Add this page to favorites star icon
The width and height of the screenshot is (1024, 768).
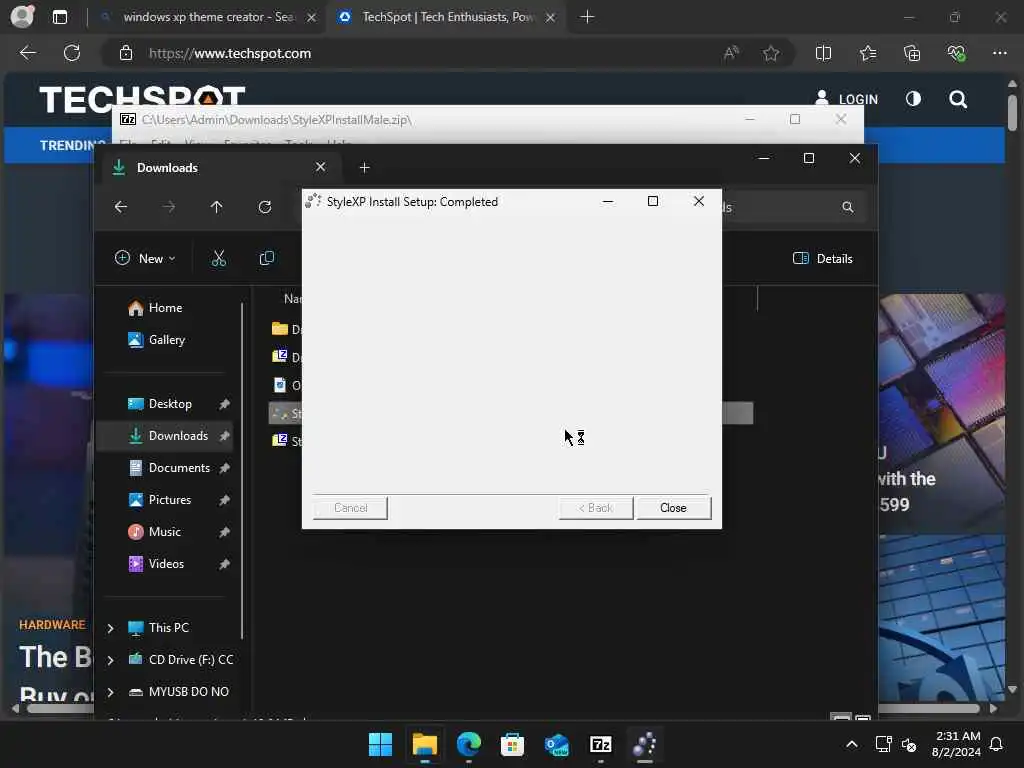click(771, 53)
